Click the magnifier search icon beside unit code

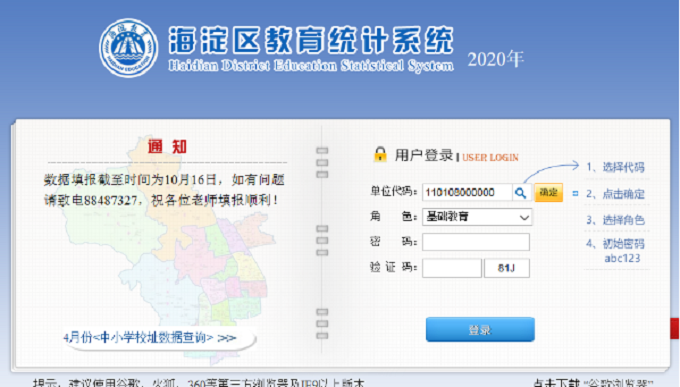521,193
